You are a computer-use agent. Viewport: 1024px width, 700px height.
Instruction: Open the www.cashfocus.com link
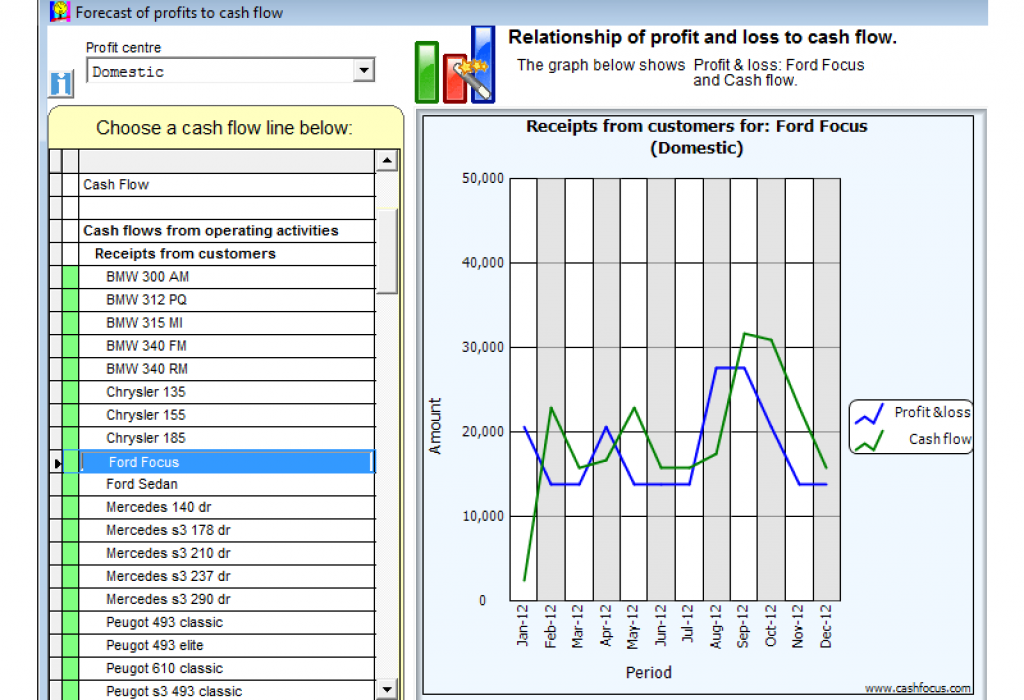[918, 688]
